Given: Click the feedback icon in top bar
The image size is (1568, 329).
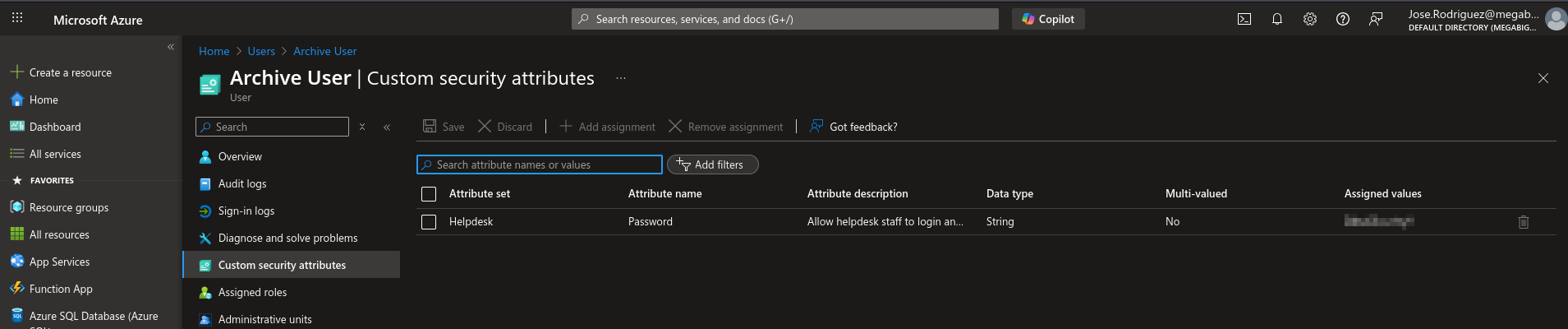Looking at the screenshot, I should coord(1376,19).
